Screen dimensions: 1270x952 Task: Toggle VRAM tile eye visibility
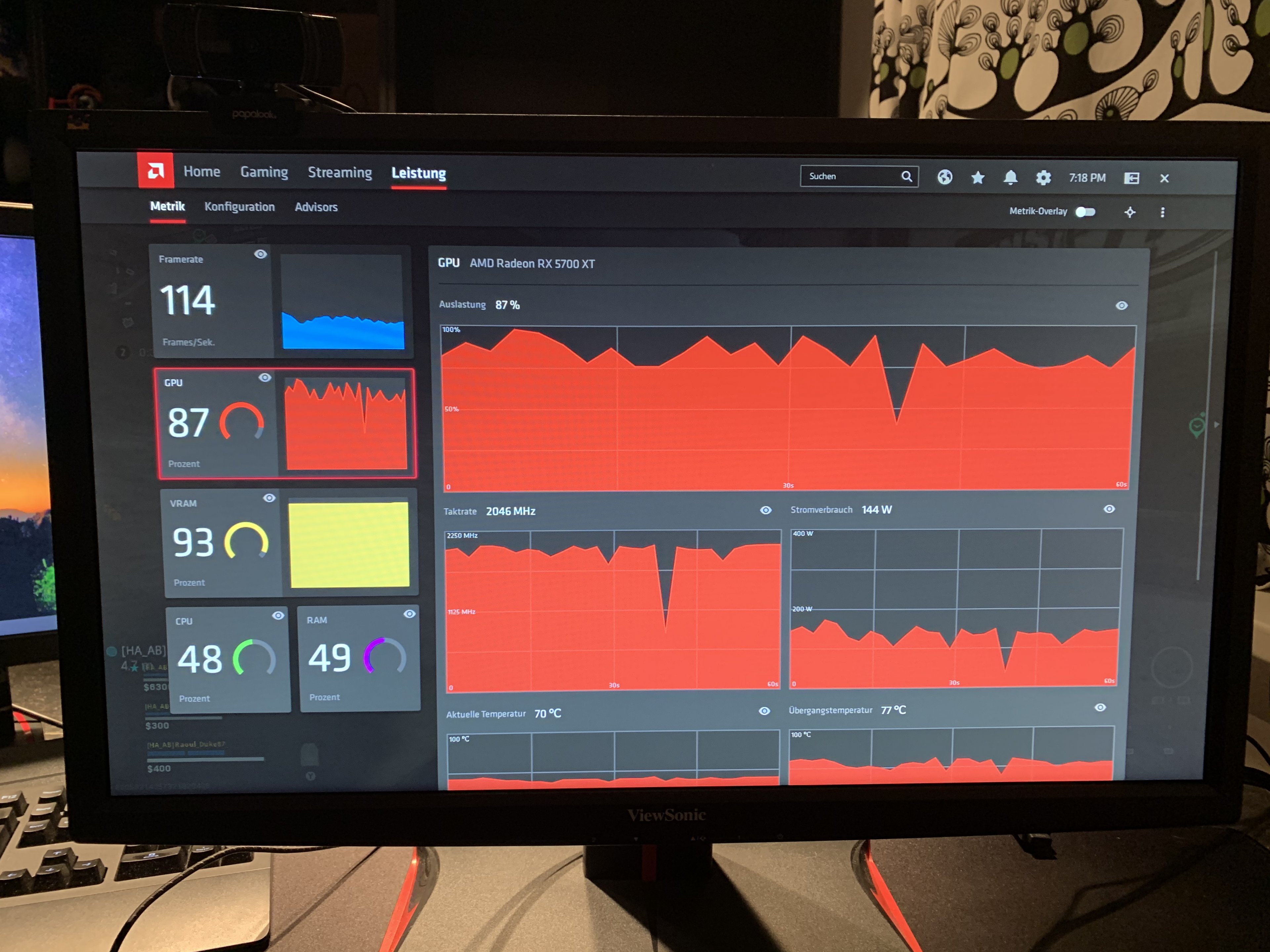[269, 498]
